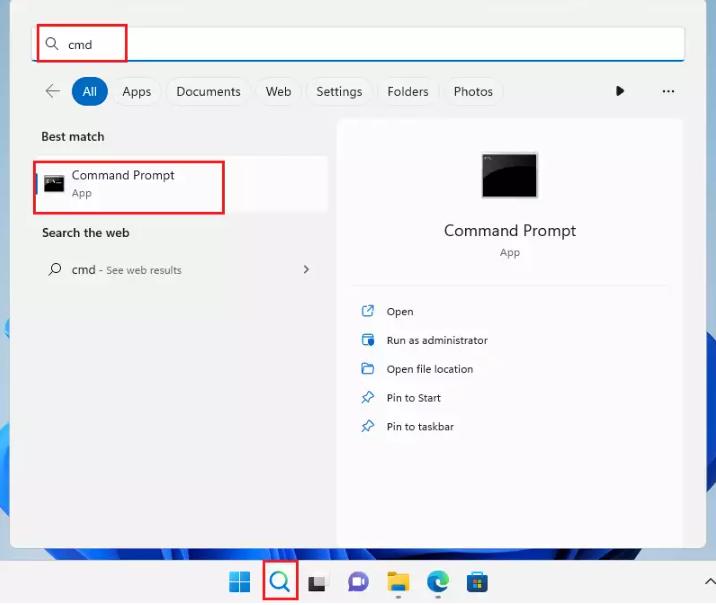Expand web results chevron for cmd

pyautogui.click(x=306, y=269)
